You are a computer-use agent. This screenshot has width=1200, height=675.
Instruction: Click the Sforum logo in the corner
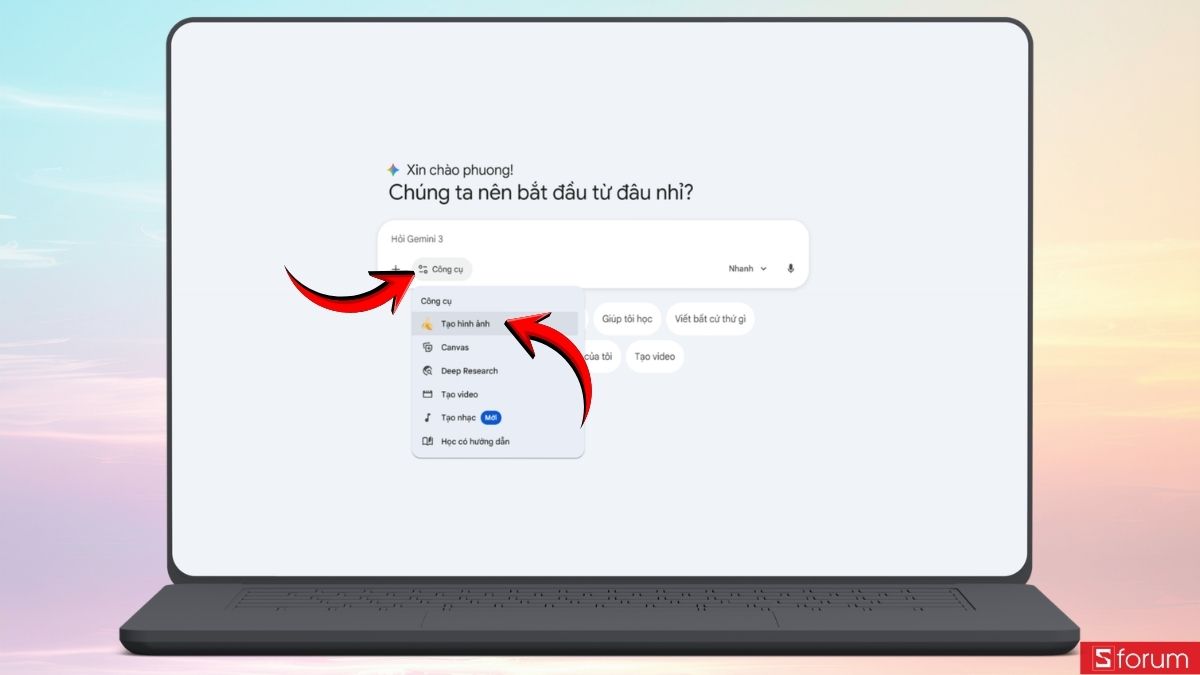tap(1139, 659)
